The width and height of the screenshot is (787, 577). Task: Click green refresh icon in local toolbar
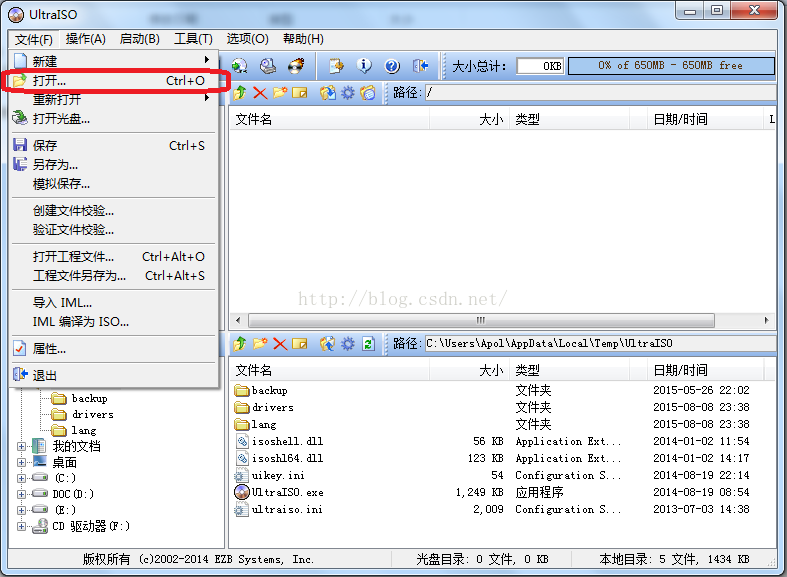[368, 344]
